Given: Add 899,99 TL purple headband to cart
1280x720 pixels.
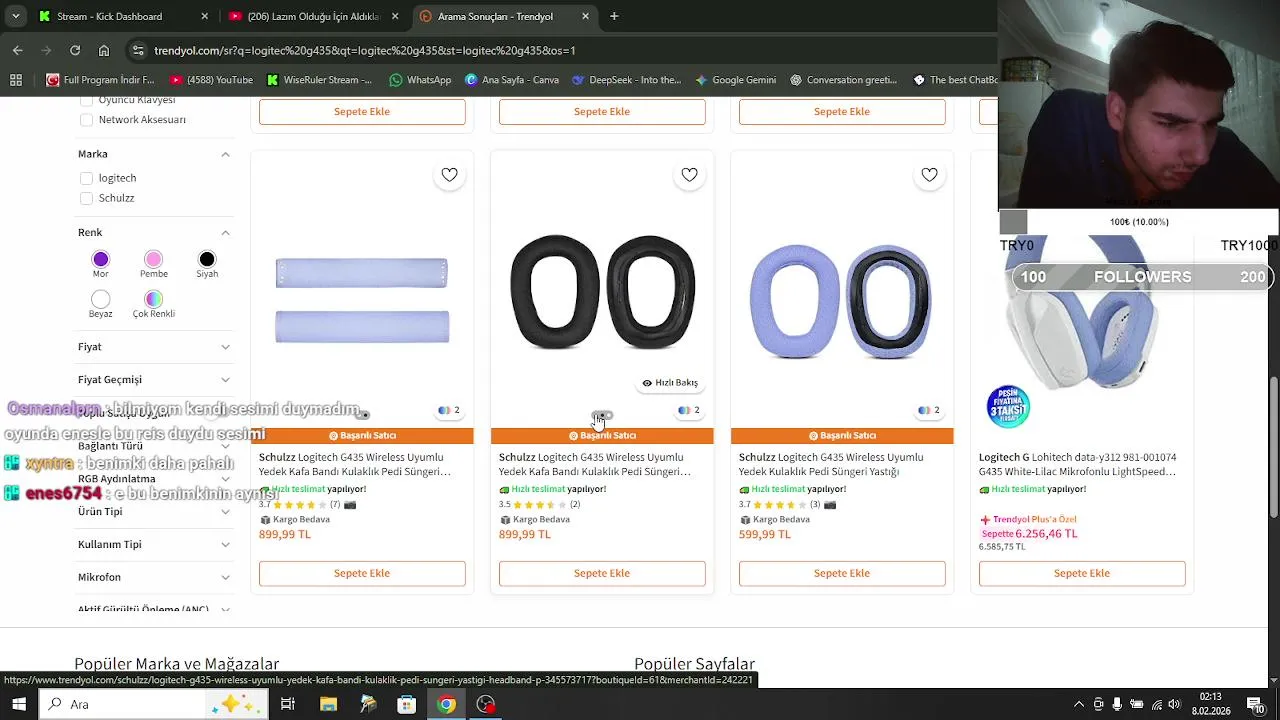Looking at the screenshot, I should coord(362,573).
